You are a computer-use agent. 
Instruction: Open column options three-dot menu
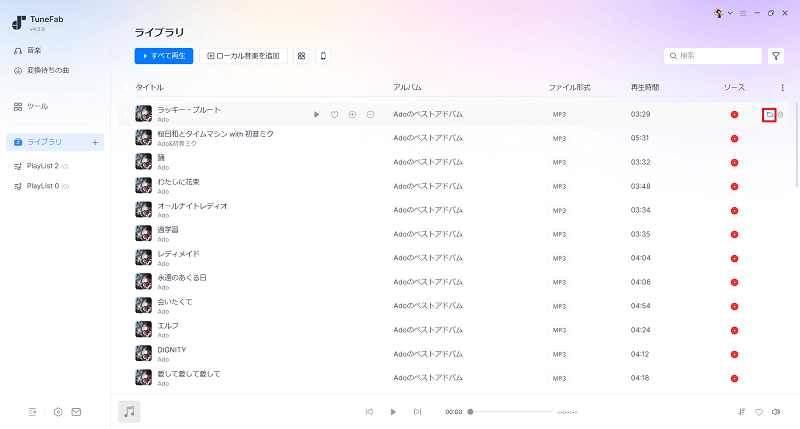(x=782, y=88)
